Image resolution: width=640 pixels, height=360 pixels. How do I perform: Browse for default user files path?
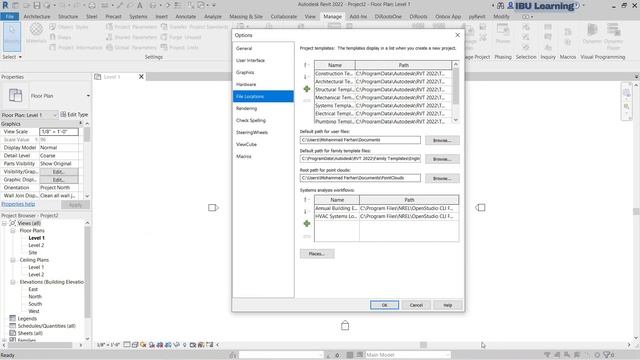coord(442,140)
